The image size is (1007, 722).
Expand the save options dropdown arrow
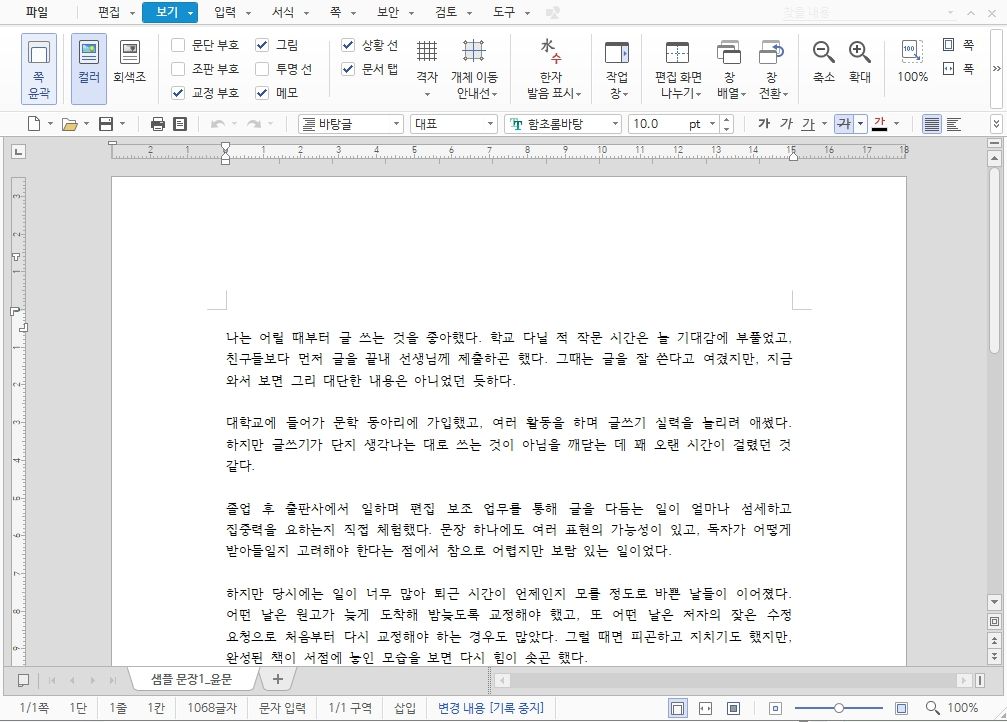click(x=122, y=124)
